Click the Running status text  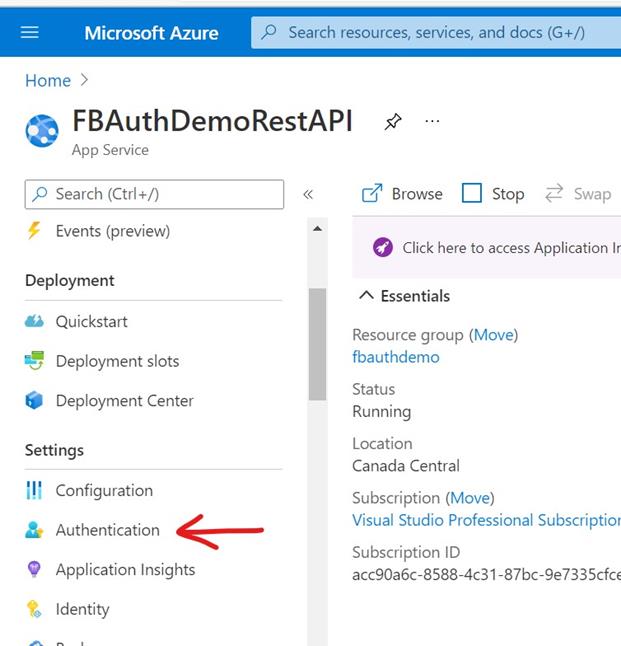pos(382,412)
